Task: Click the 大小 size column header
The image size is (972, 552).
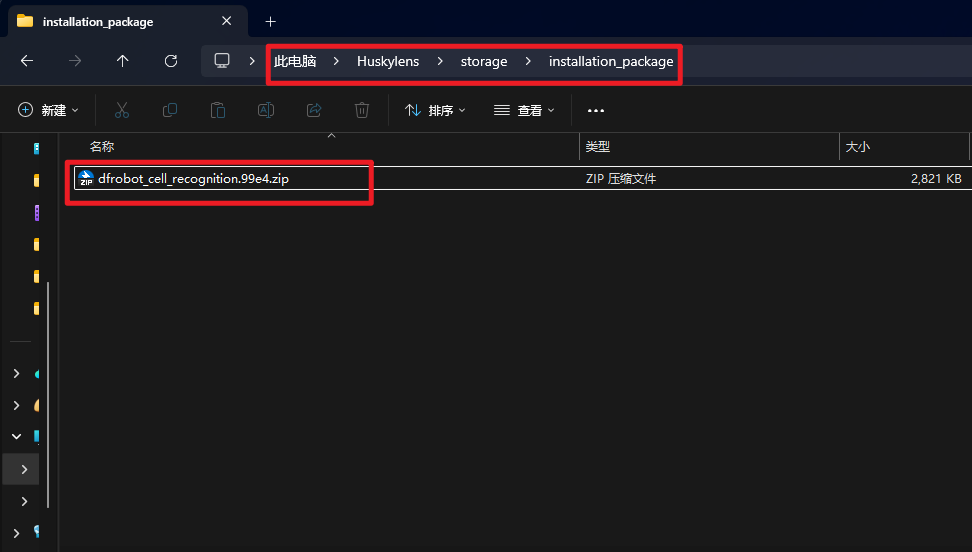Action: point(857,147)
